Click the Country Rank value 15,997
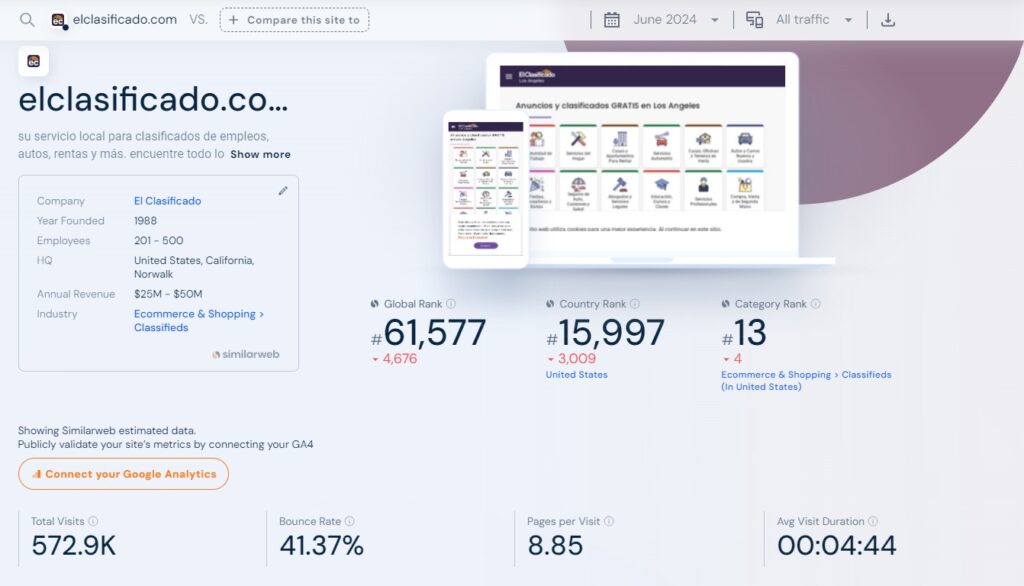1024x586 pixels. 611,333
